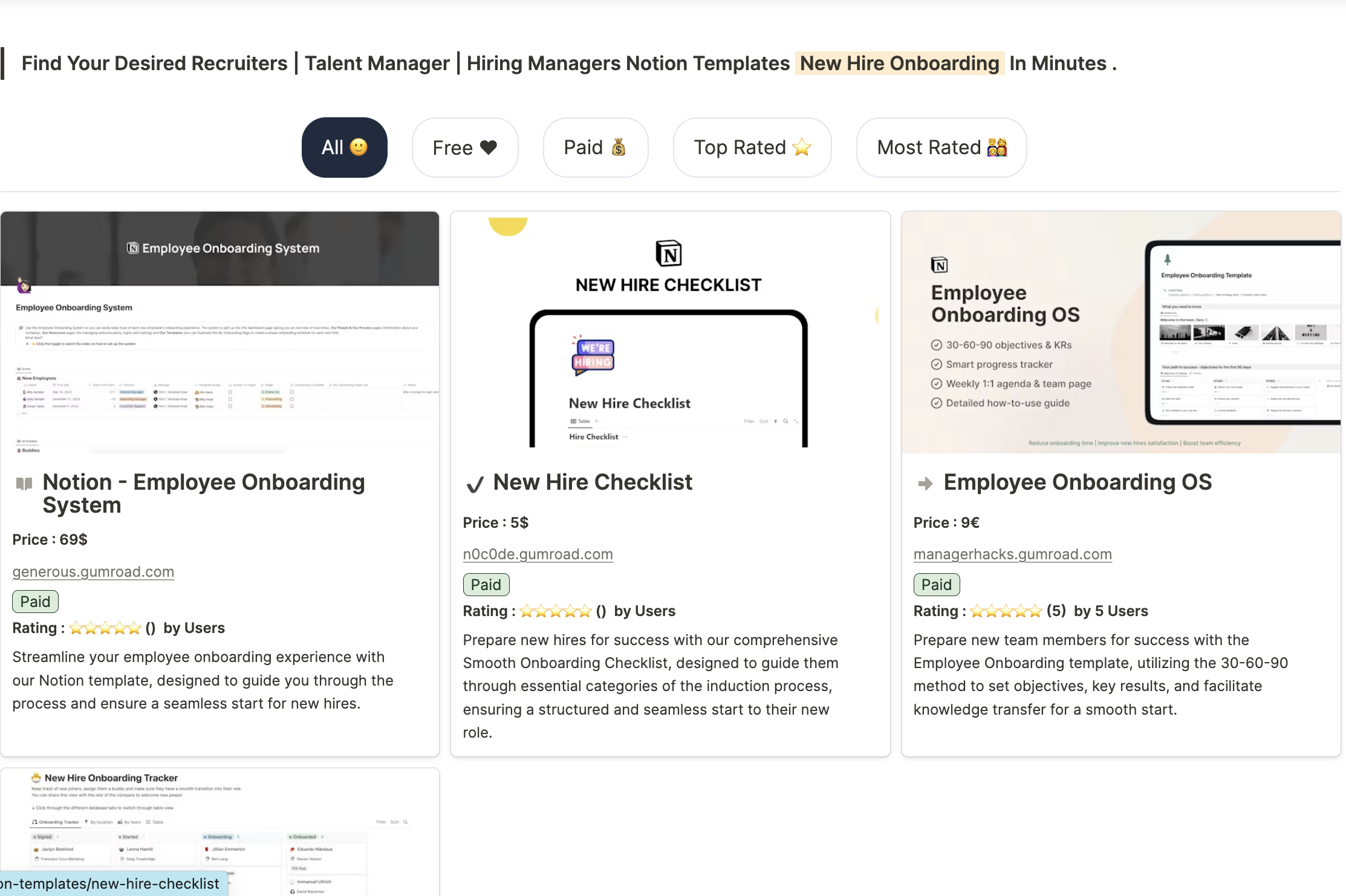Filter templates by Free
This screenshot has width=1346, height=896.
pyautogui.click(x=464, y=148)
